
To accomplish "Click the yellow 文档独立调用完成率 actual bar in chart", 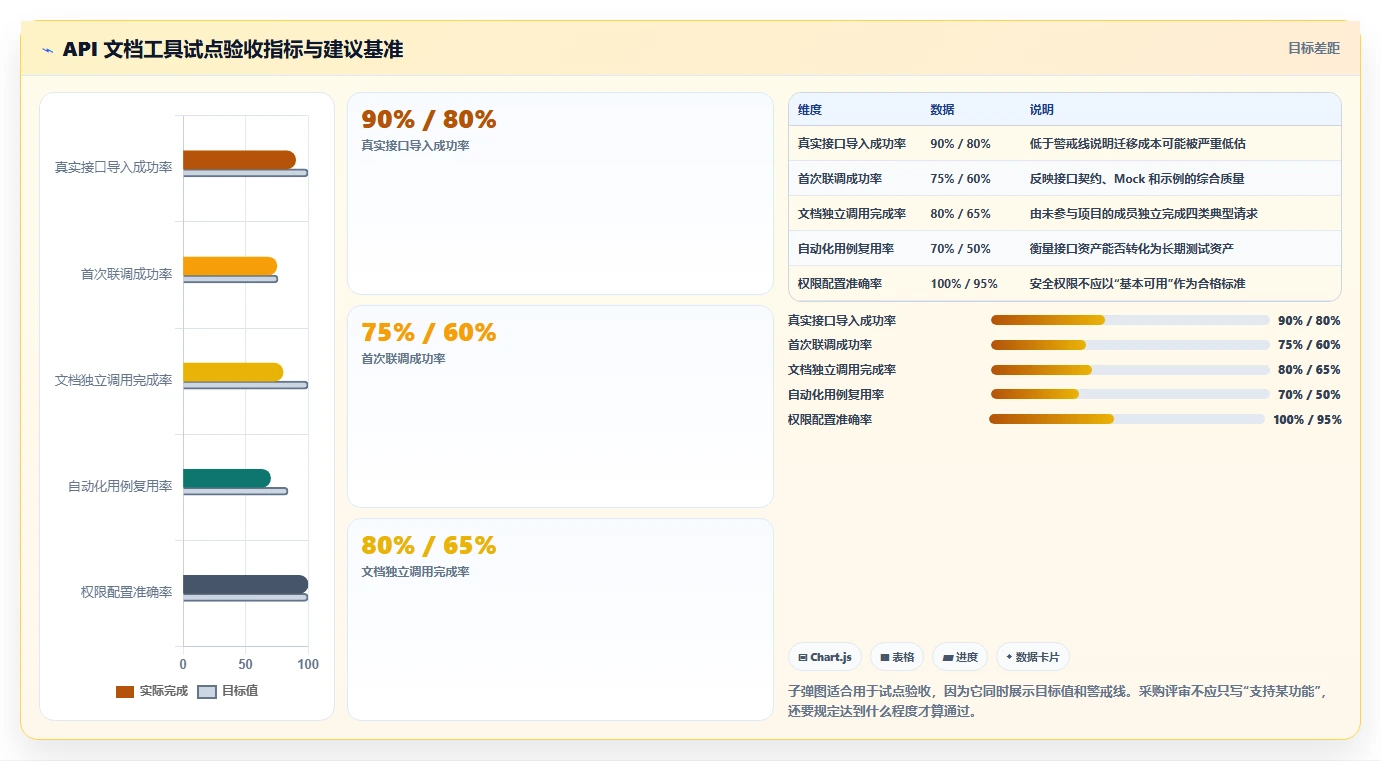I will [233, 372].
